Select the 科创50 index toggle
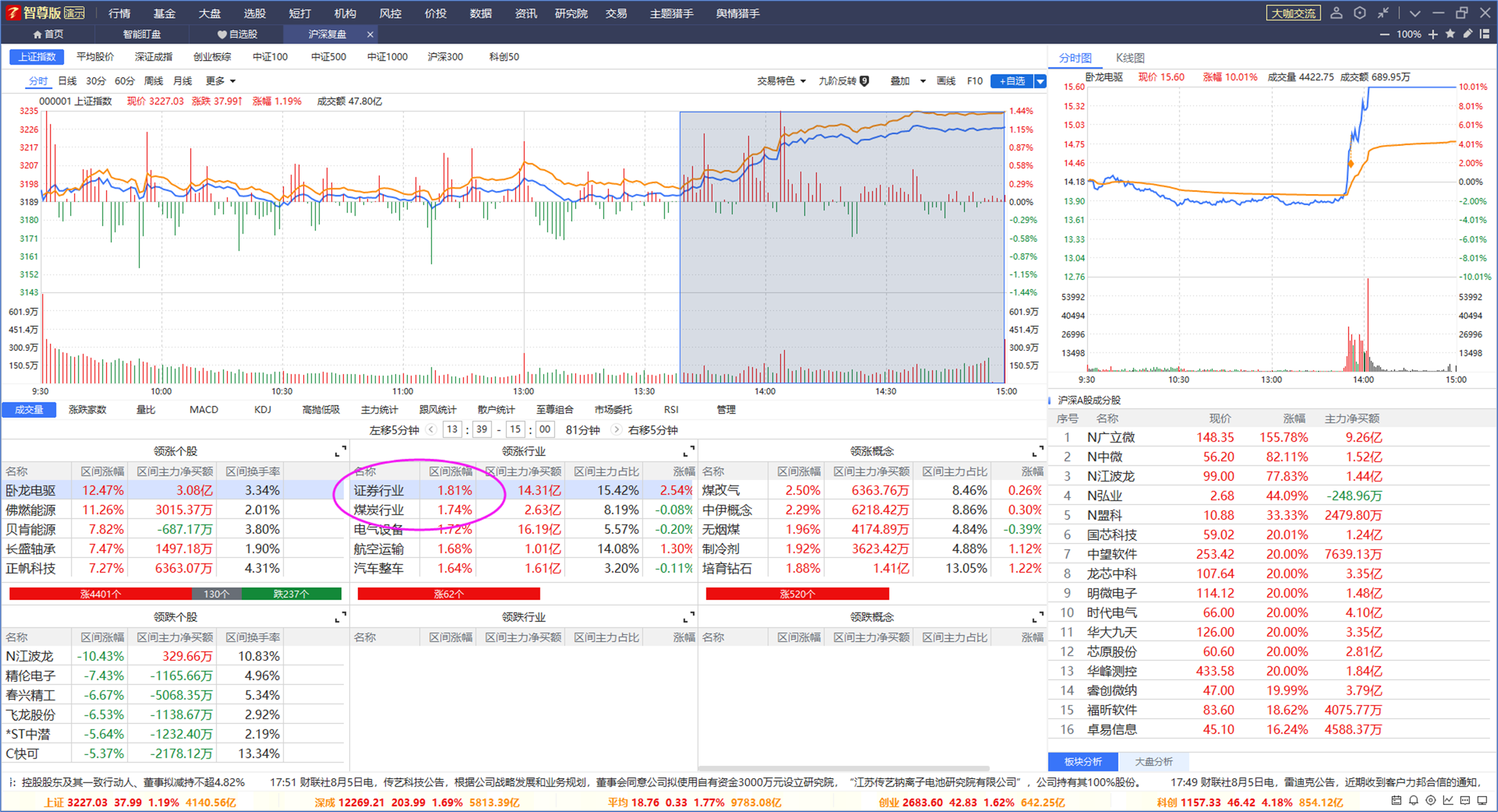 click(504, 56)
